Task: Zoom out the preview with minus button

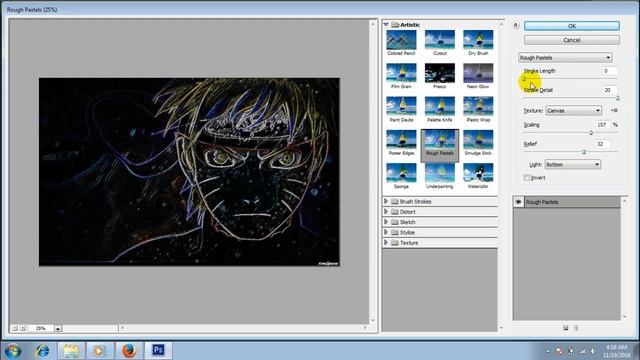Action: click(15, 328)
